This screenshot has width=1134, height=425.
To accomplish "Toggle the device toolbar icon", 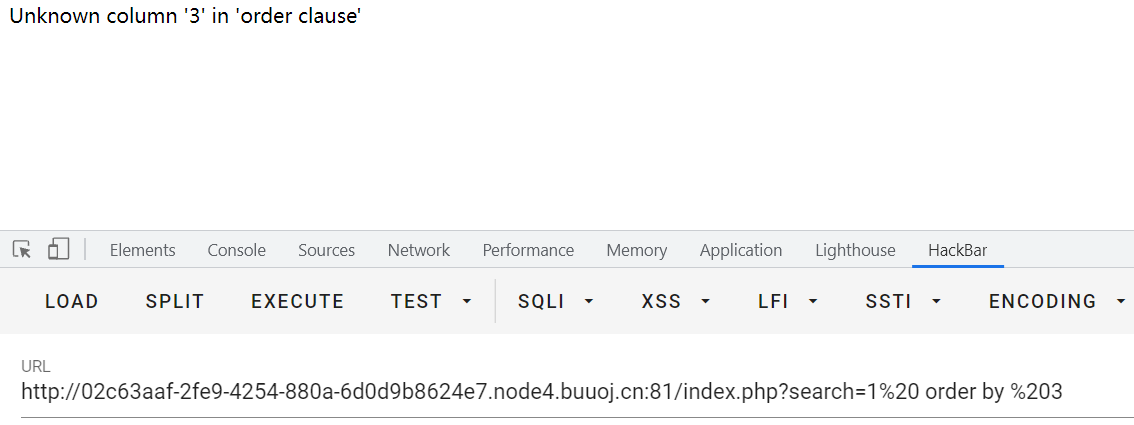I will (x=58, y=250).
